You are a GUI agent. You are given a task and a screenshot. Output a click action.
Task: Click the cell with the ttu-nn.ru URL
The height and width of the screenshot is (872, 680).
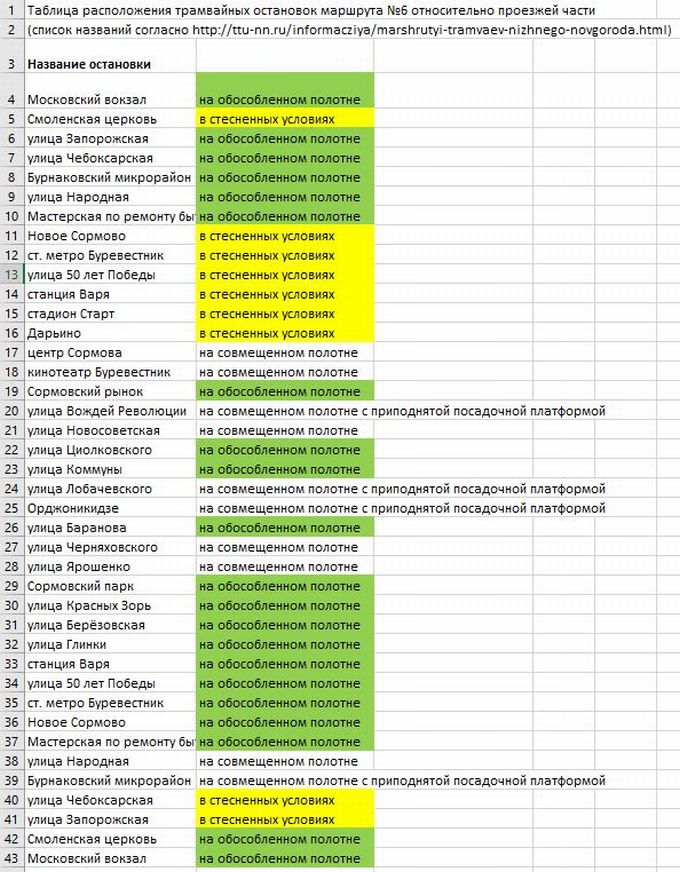point(349,29)
